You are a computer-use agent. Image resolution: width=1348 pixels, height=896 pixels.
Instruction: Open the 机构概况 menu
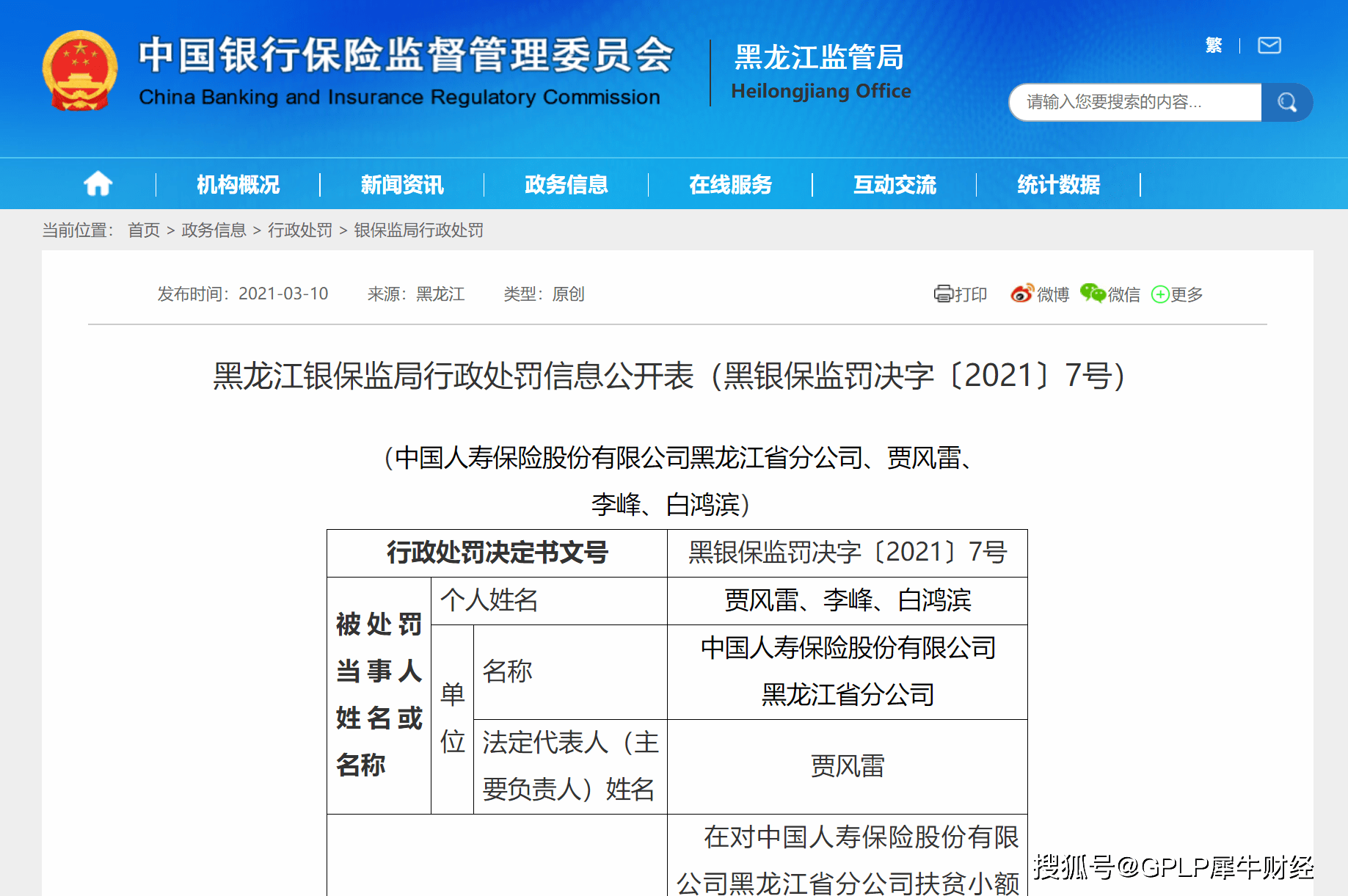(x=238, y=185)
